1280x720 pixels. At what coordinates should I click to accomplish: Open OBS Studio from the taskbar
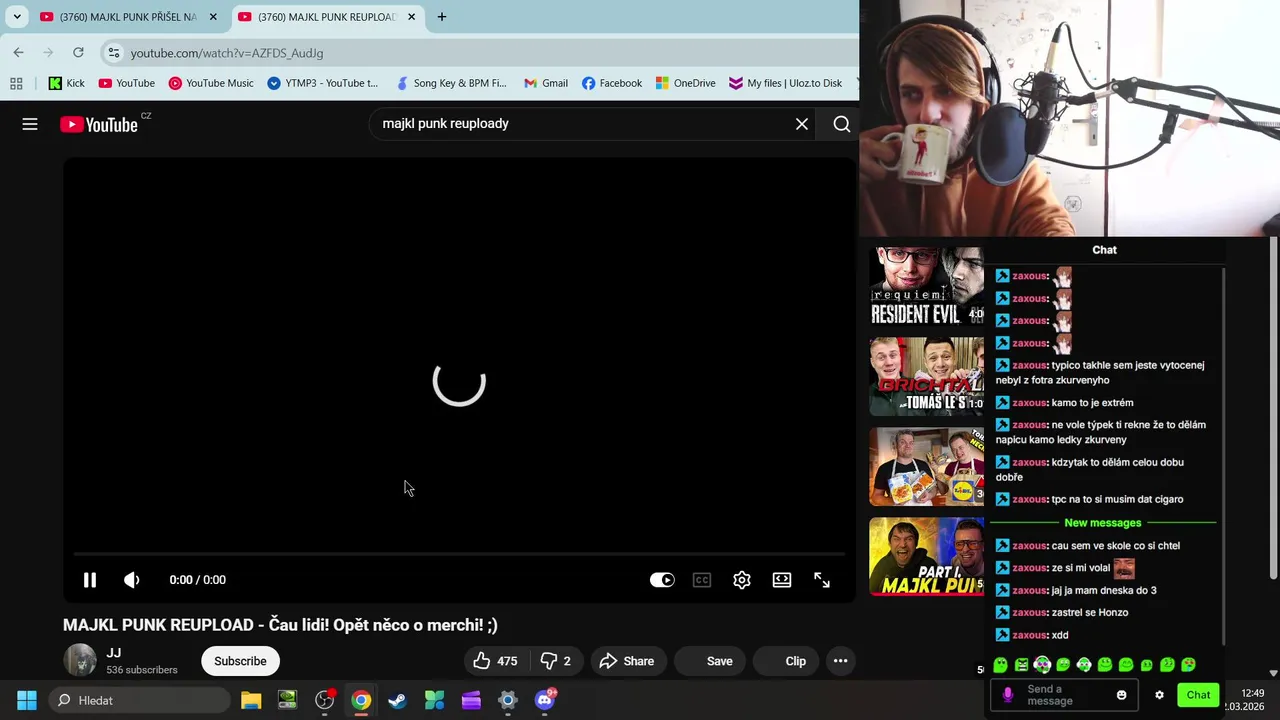[x=324, y=700]
